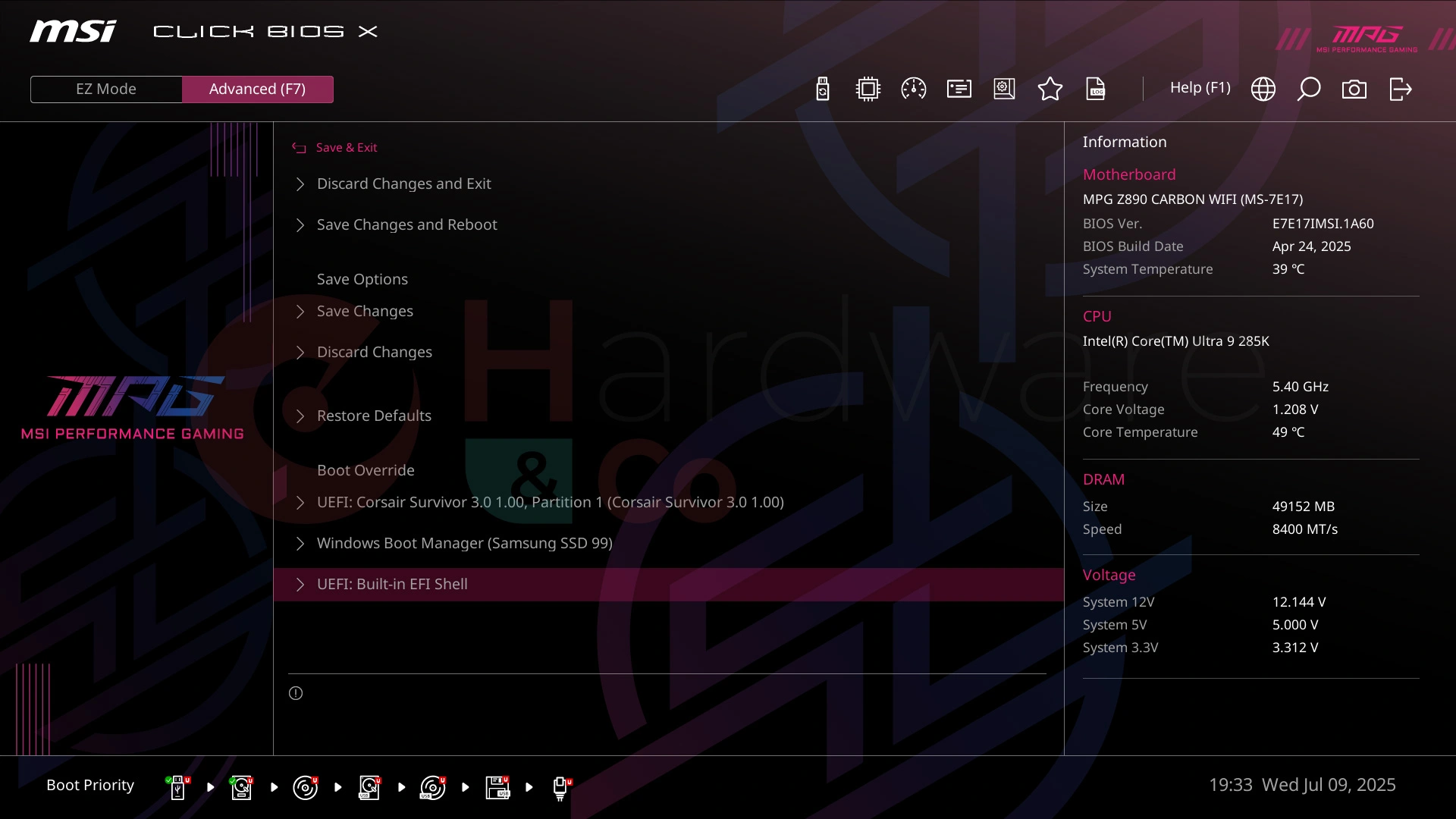The image size is (1456, 819).
Task: Select Restore Defaults
Action: [x=669, y=416]
